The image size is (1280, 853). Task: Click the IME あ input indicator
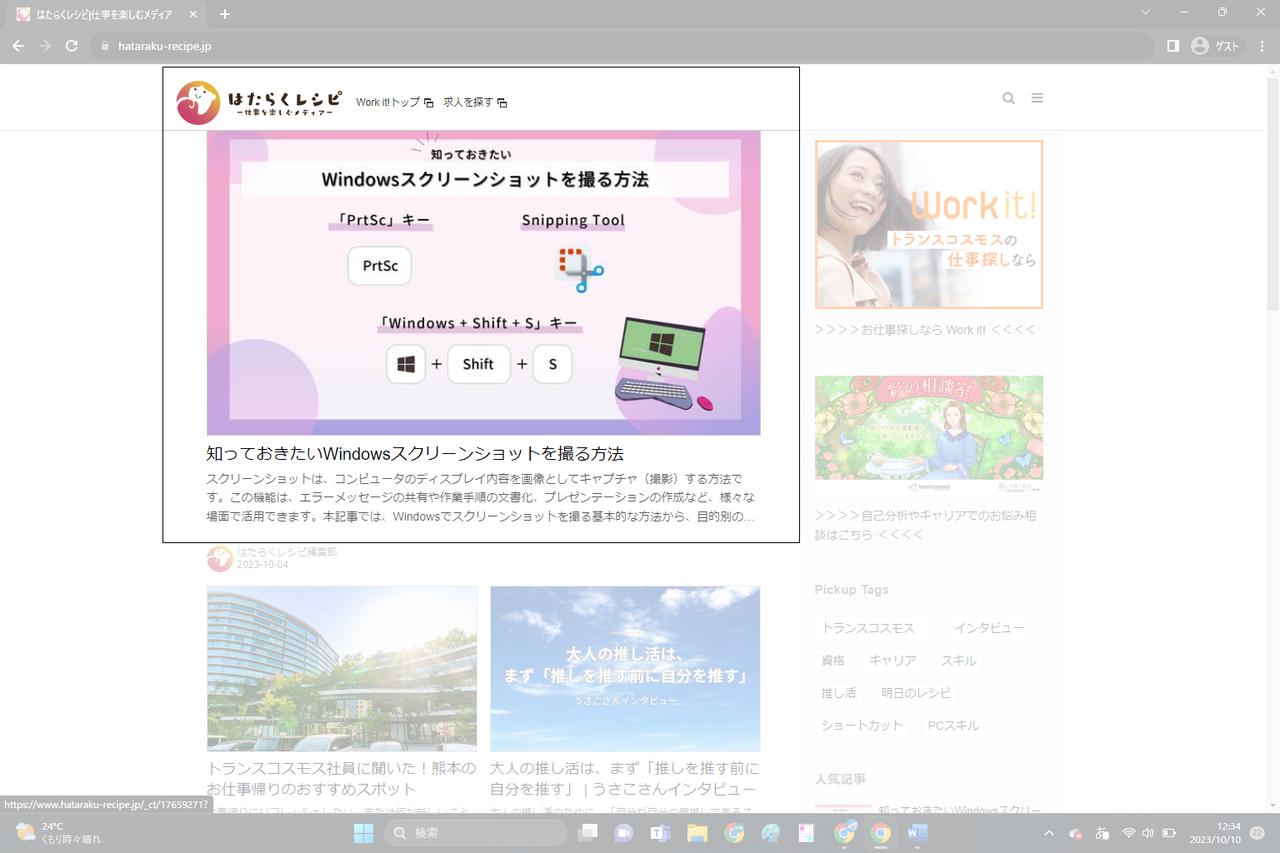(1102, 833)
